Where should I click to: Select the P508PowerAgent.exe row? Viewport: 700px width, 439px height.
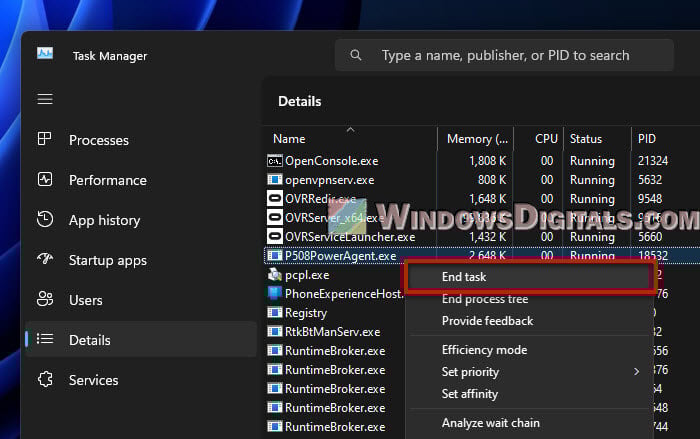482,255
